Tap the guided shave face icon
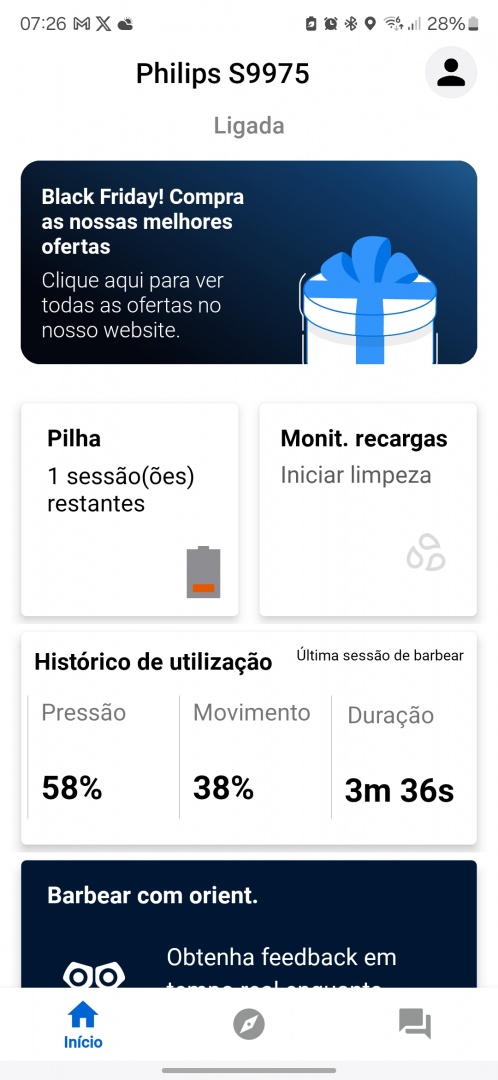The image size is (498, 1080). (94, 976)
